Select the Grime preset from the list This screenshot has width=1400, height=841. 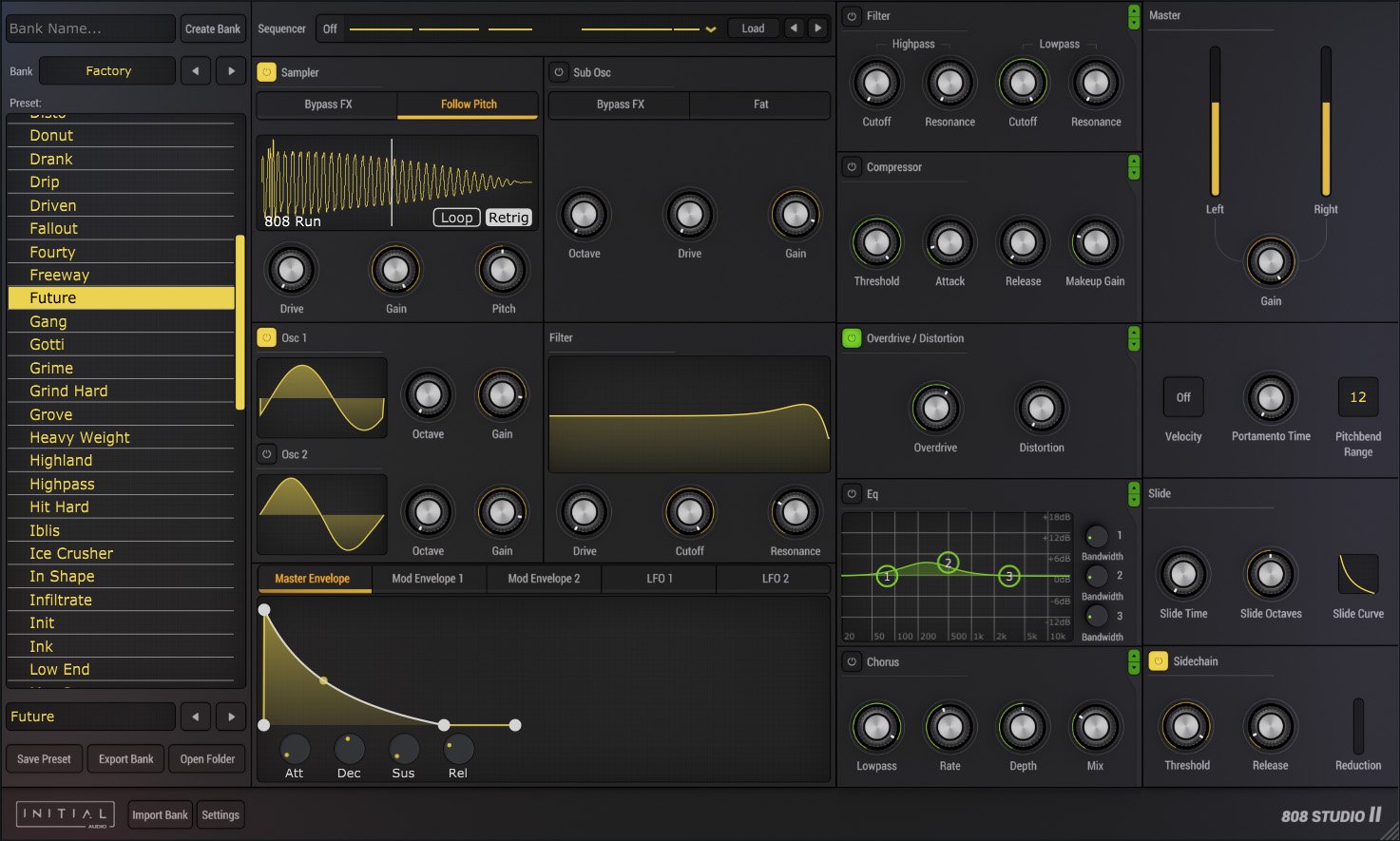pyautogui.click(x=51, y=368)
